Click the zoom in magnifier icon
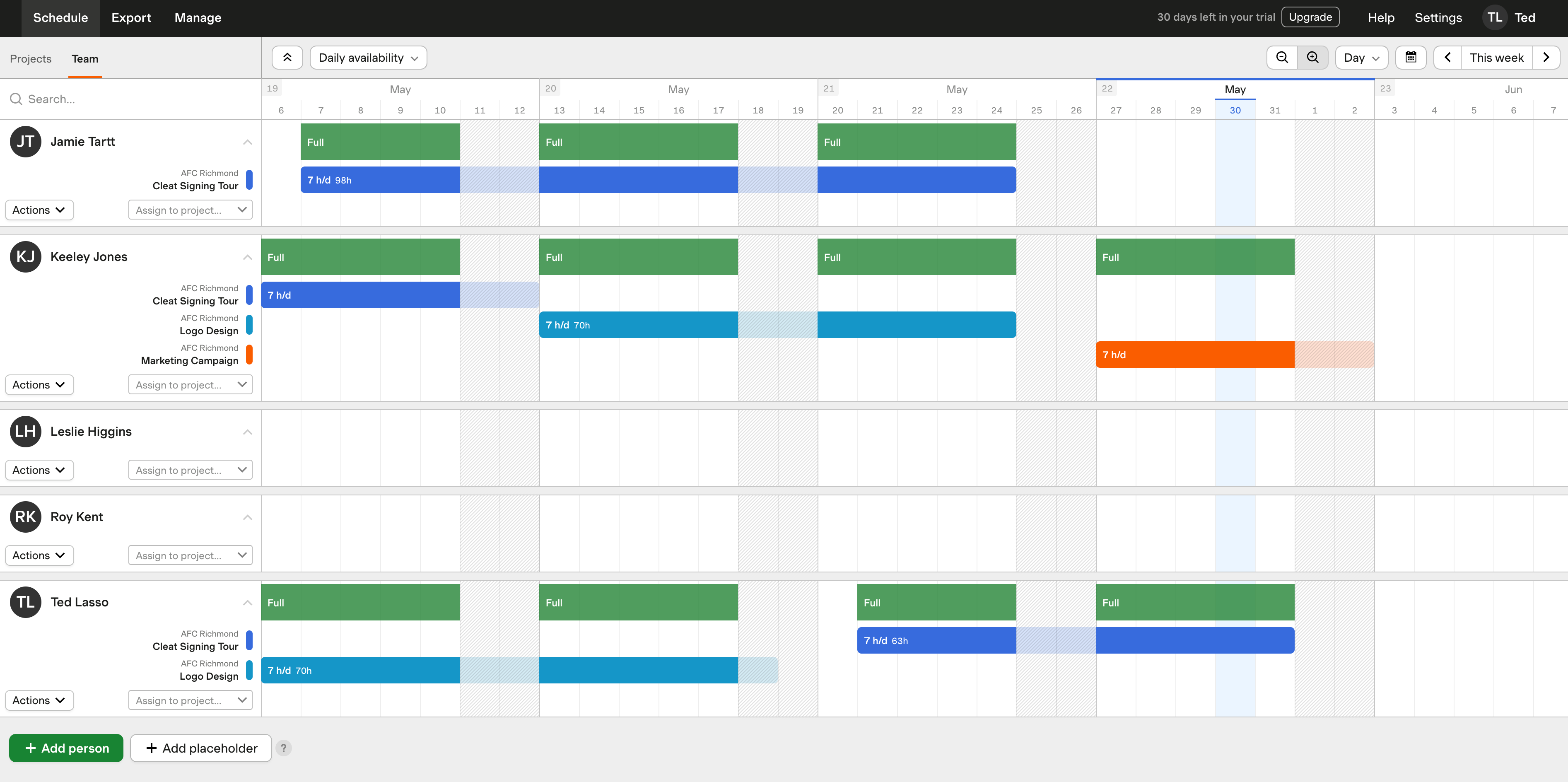This screenshot has height=782, width=1568. point(1313,58)
